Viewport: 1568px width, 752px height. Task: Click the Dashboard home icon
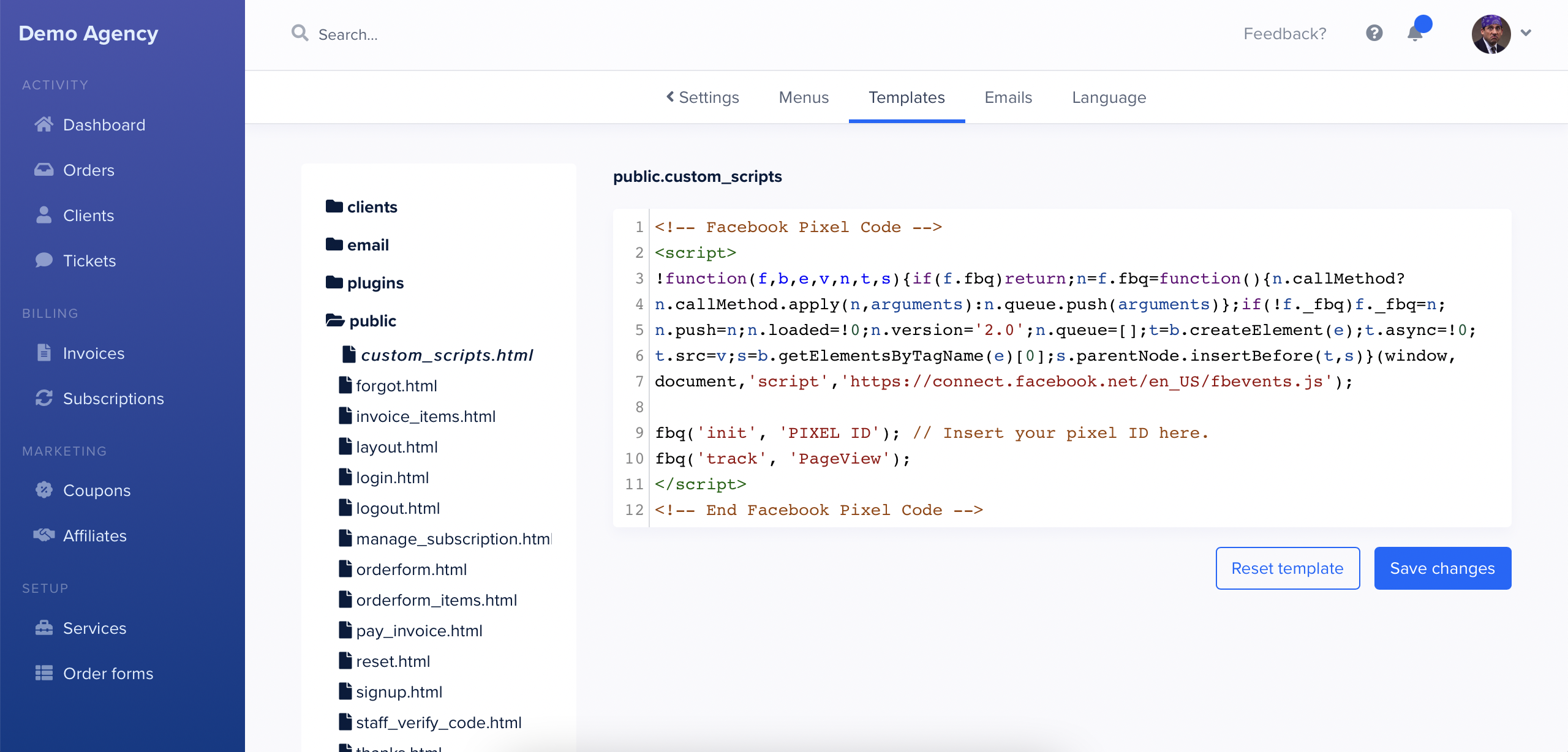(x=43, y=124)
